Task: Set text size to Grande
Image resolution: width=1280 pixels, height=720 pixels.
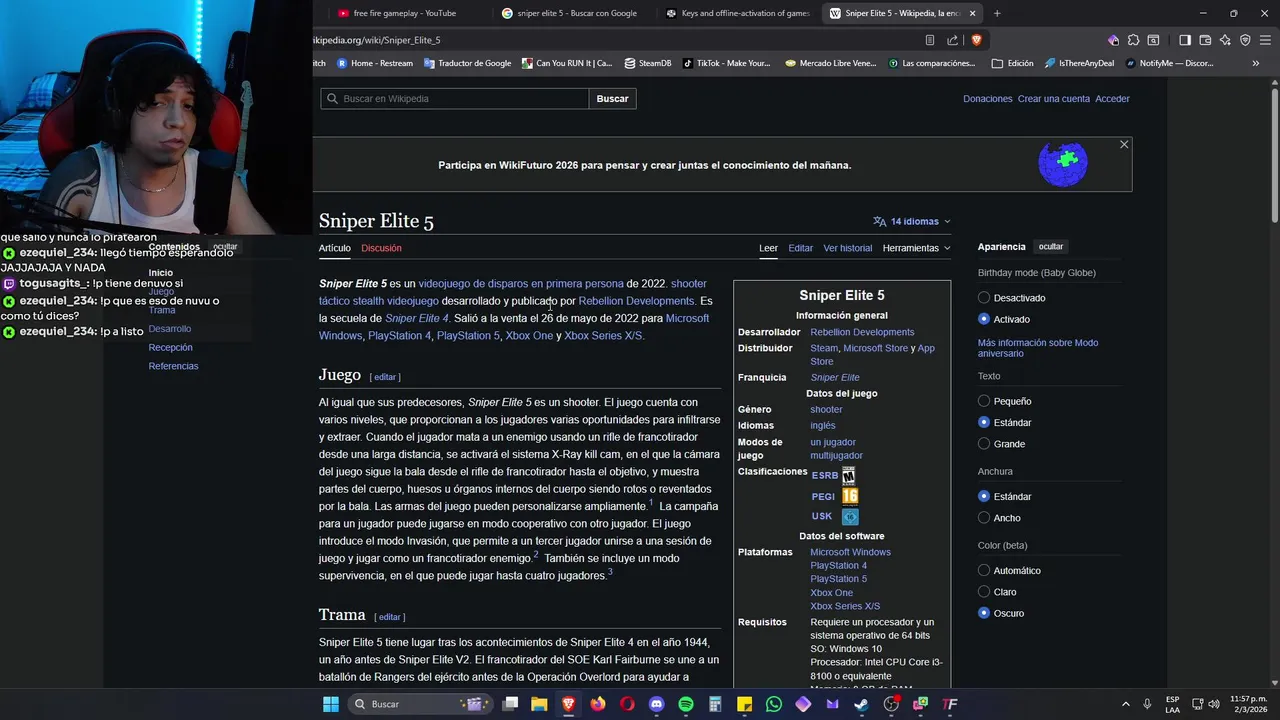Action: [984, 444]
